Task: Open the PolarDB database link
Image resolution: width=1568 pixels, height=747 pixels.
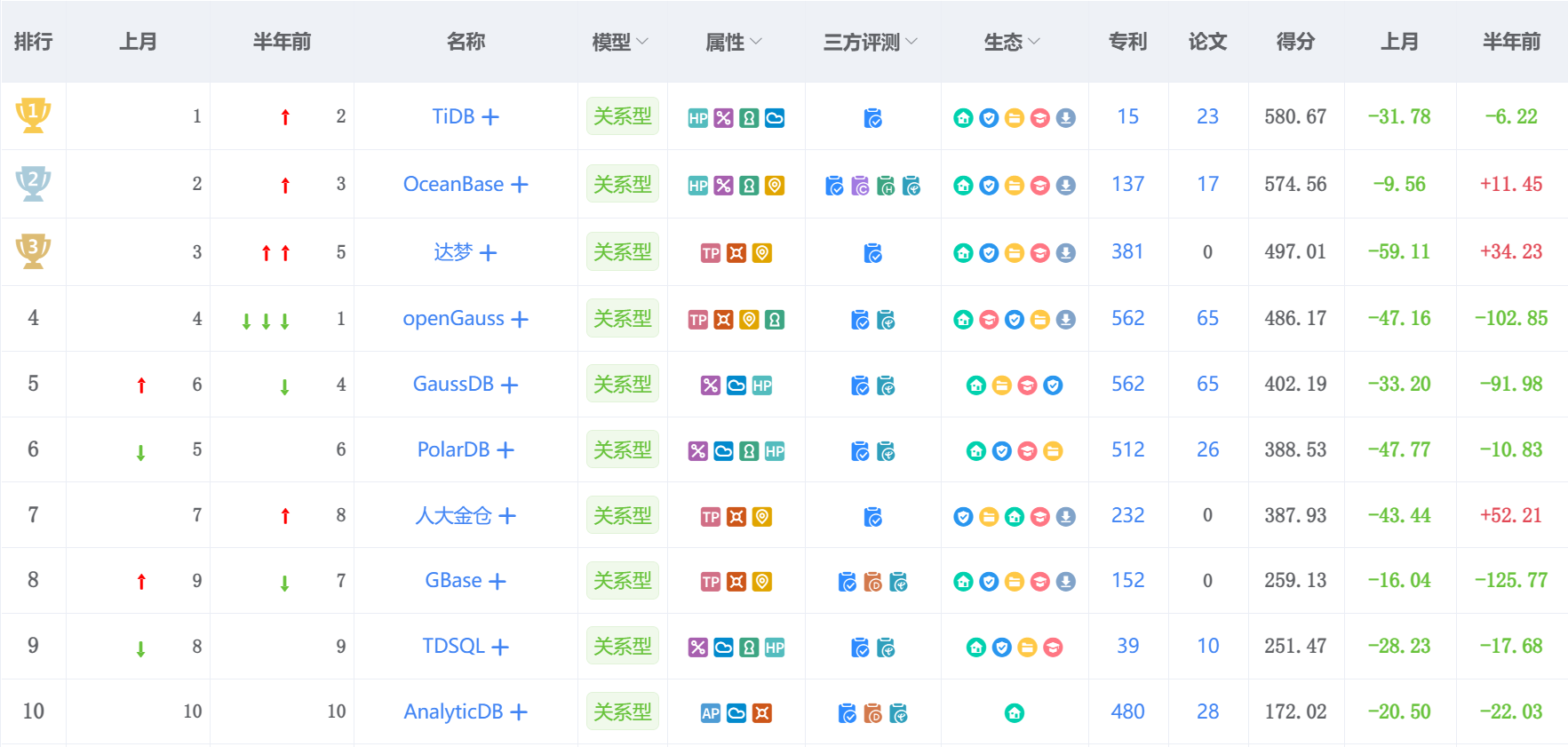Action: point(453,450)
